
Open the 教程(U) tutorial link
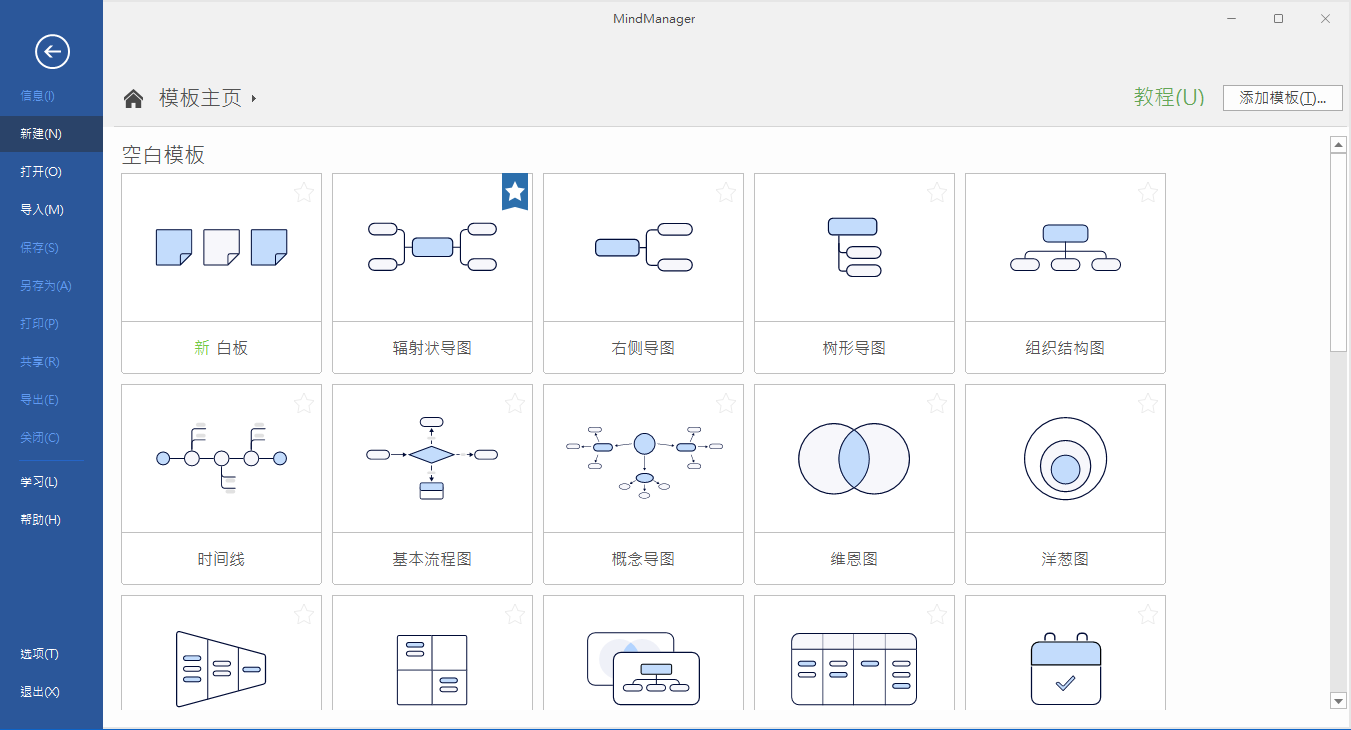point(1169,97)
